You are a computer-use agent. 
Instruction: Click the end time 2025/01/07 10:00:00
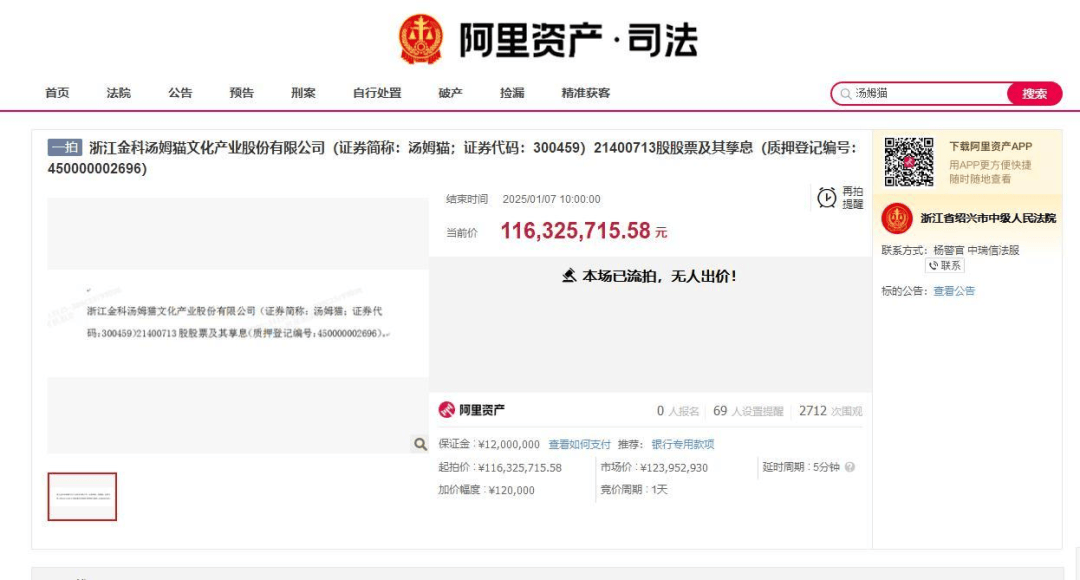pos(551,199)
